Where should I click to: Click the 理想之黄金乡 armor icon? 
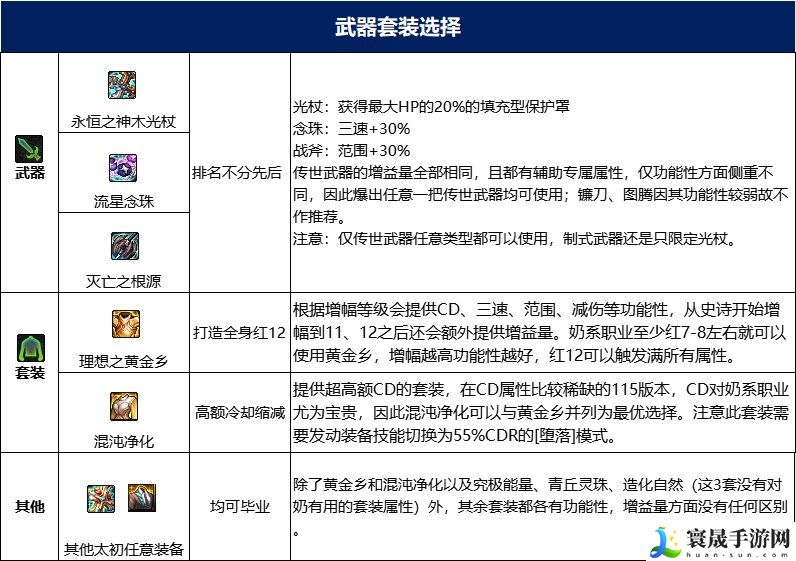(x=125, y=324)
